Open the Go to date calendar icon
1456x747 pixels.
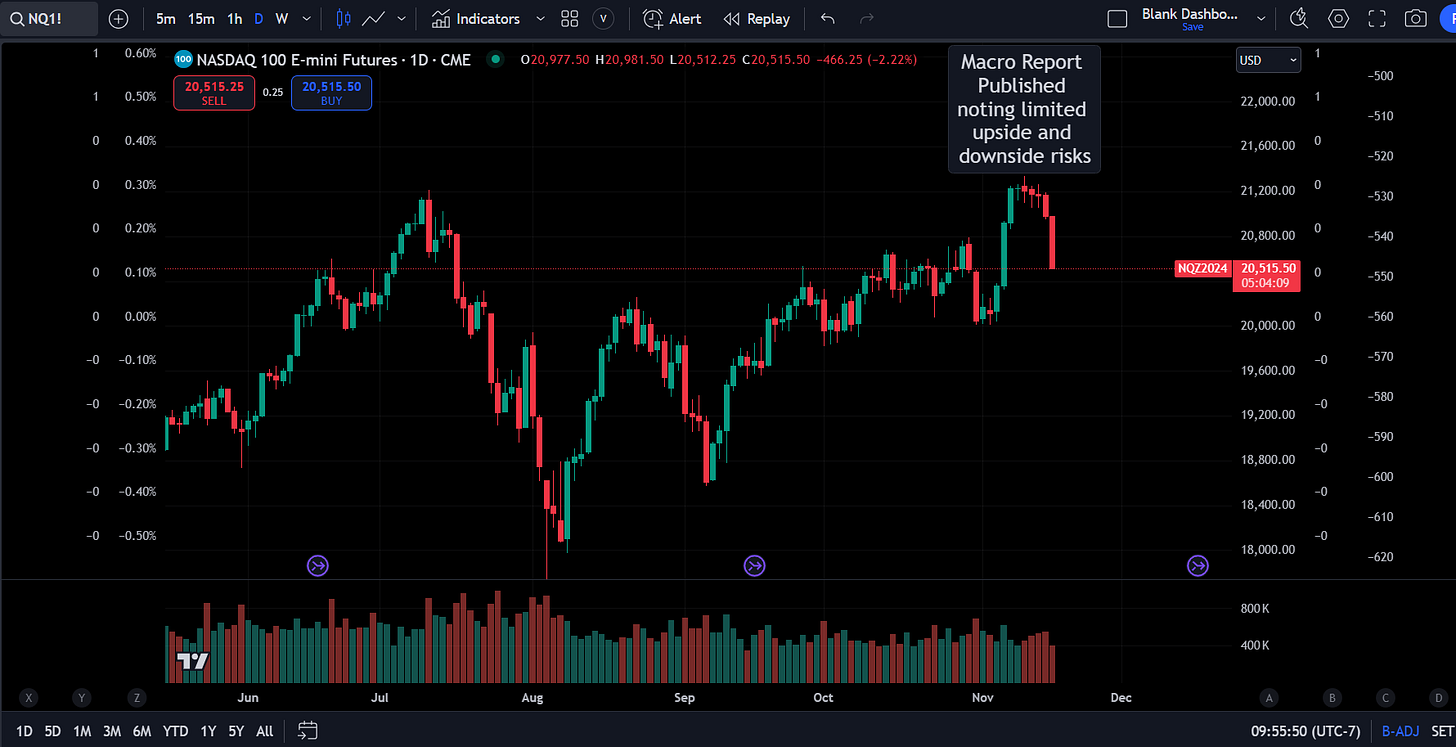click(308, 731)
